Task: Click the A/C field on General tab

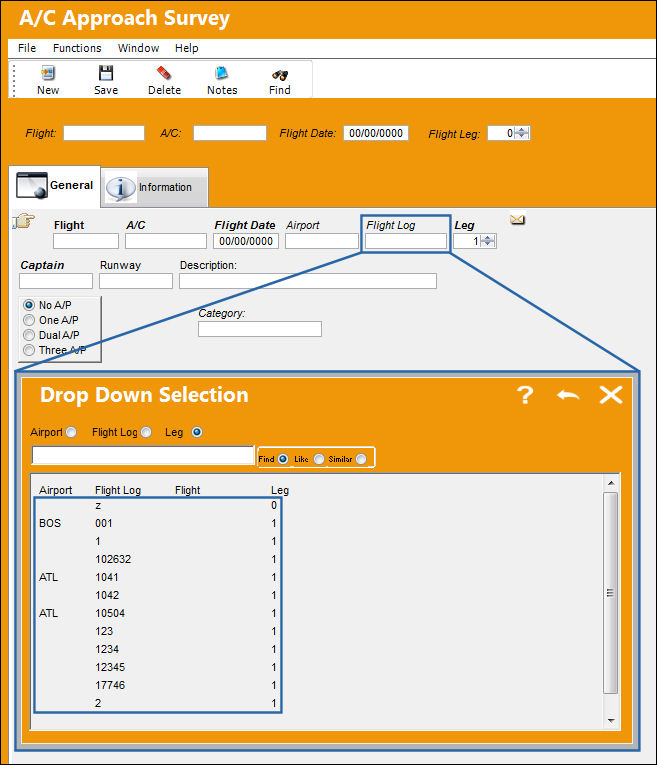Action: (x=166, y=241)
